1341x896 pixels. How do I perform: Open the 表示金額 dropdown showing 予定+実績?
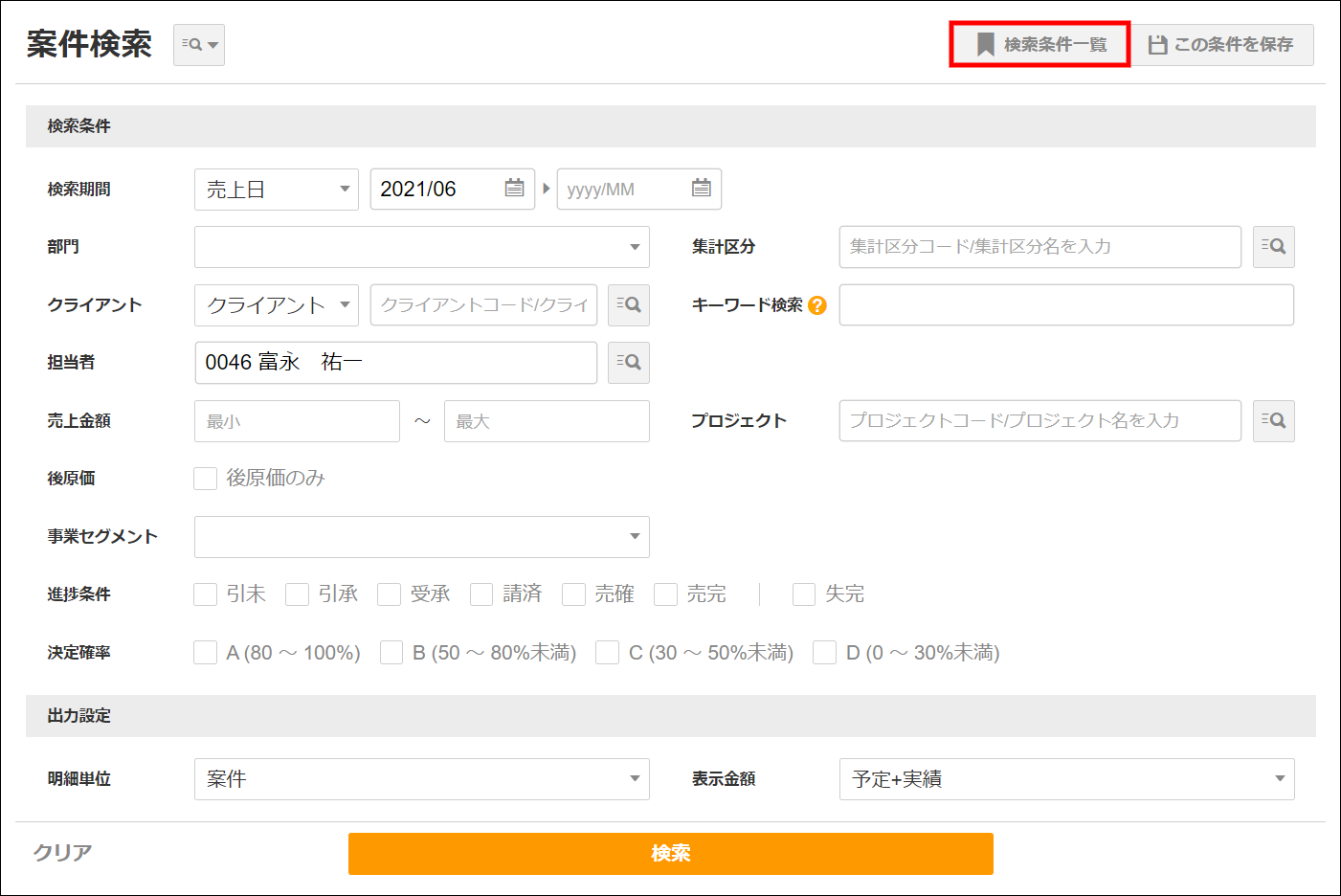click(1066, 779)
